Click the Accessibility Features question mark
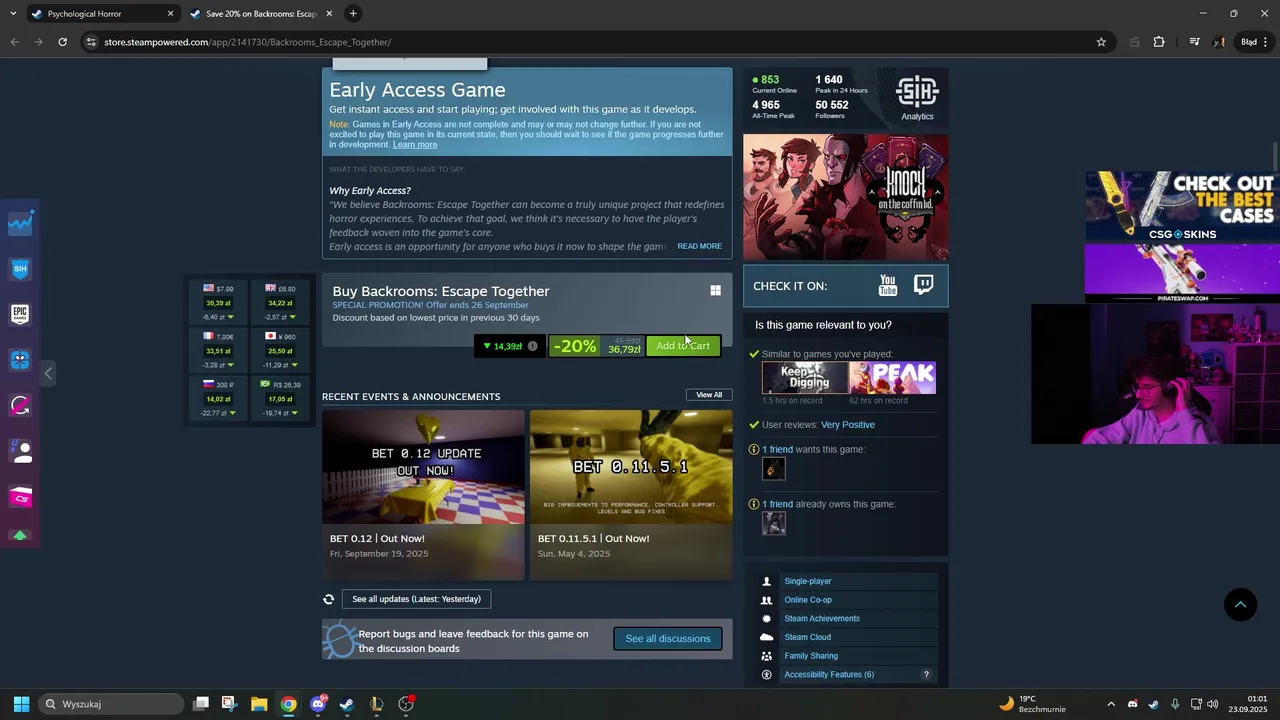Screen dimensions: 1280x720 (x=926, y=675)
